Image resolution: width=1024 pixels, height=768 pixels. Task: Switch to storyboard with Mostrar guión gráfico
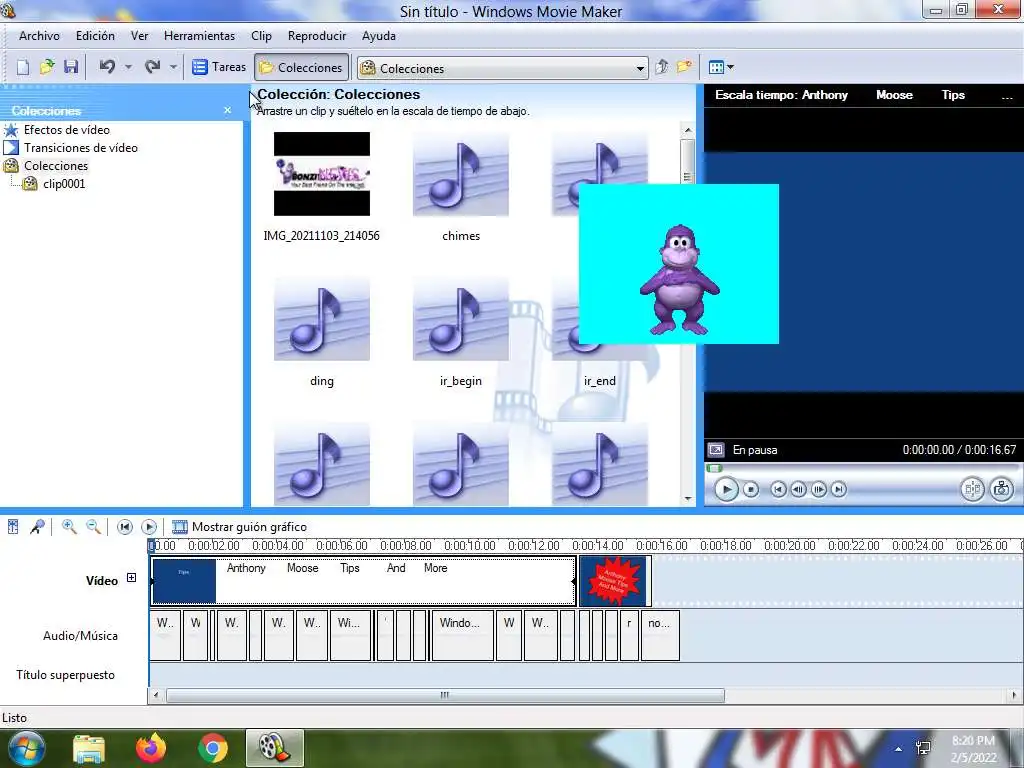(x=239, y=527)
